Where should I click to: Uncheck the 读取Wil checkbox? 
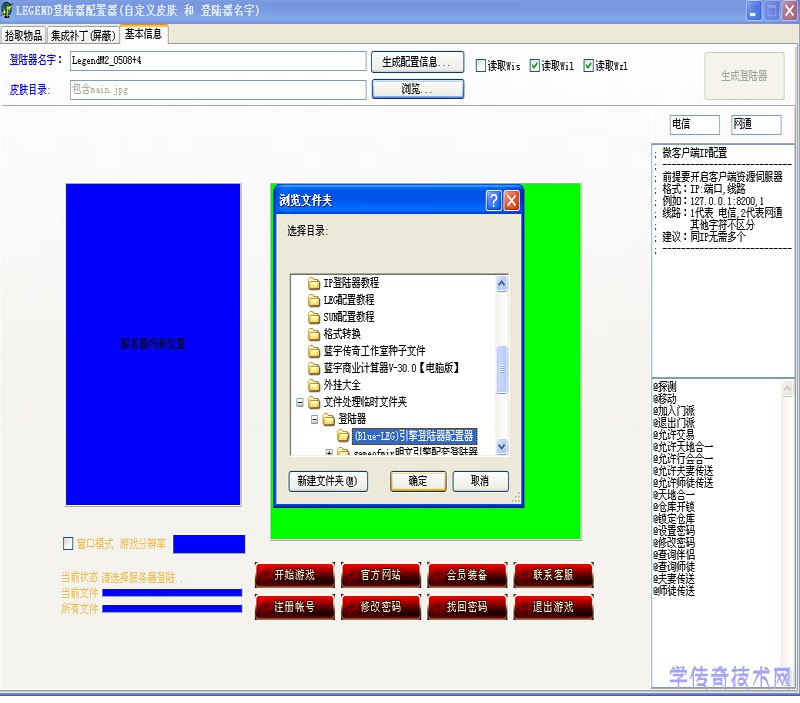pos(535,66)
